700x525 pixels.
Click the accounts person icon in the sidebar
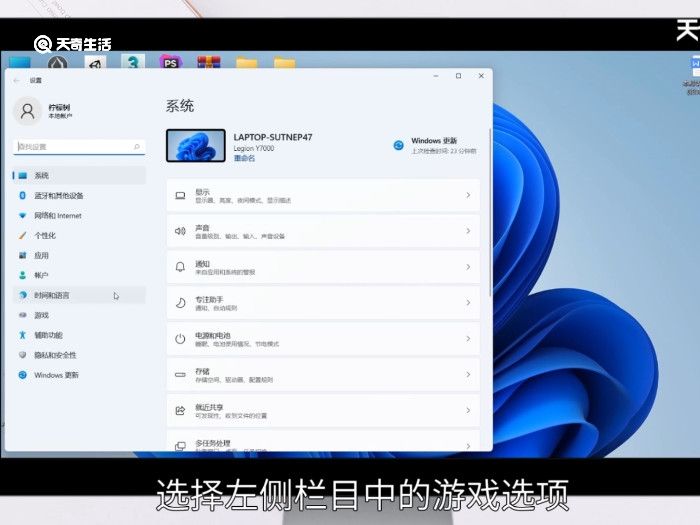point(23,275)
